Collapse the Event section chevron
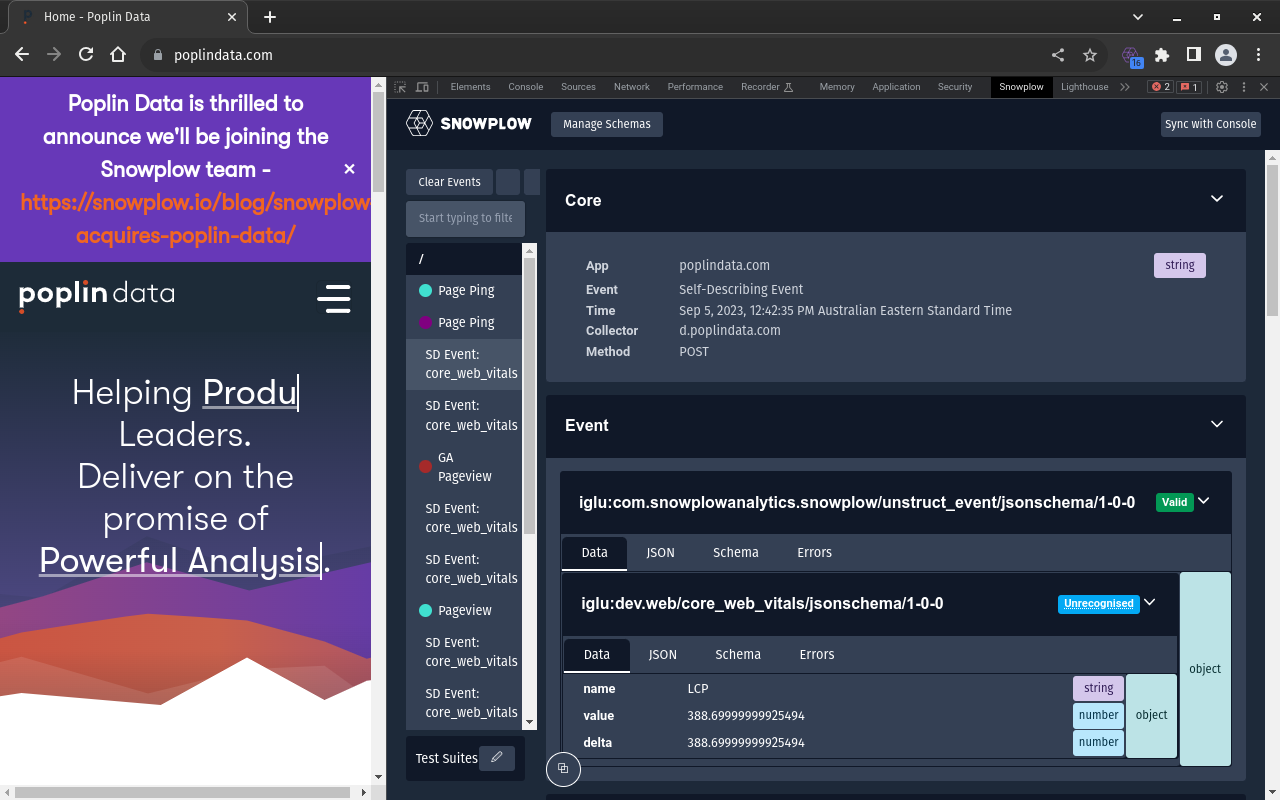Viewport: 1280px width, 800px height. 1217,424
